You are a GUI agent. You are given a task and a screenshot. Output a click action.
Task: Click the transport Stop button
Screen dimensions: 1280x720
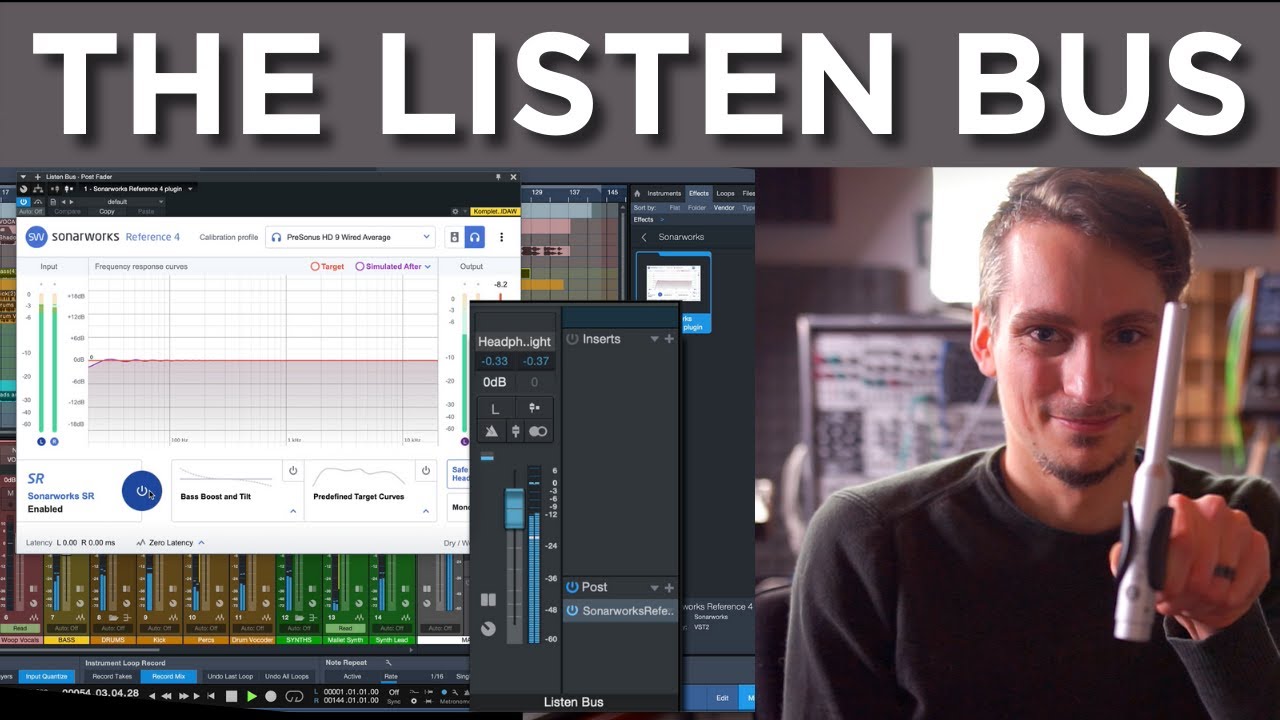[231, 696]
